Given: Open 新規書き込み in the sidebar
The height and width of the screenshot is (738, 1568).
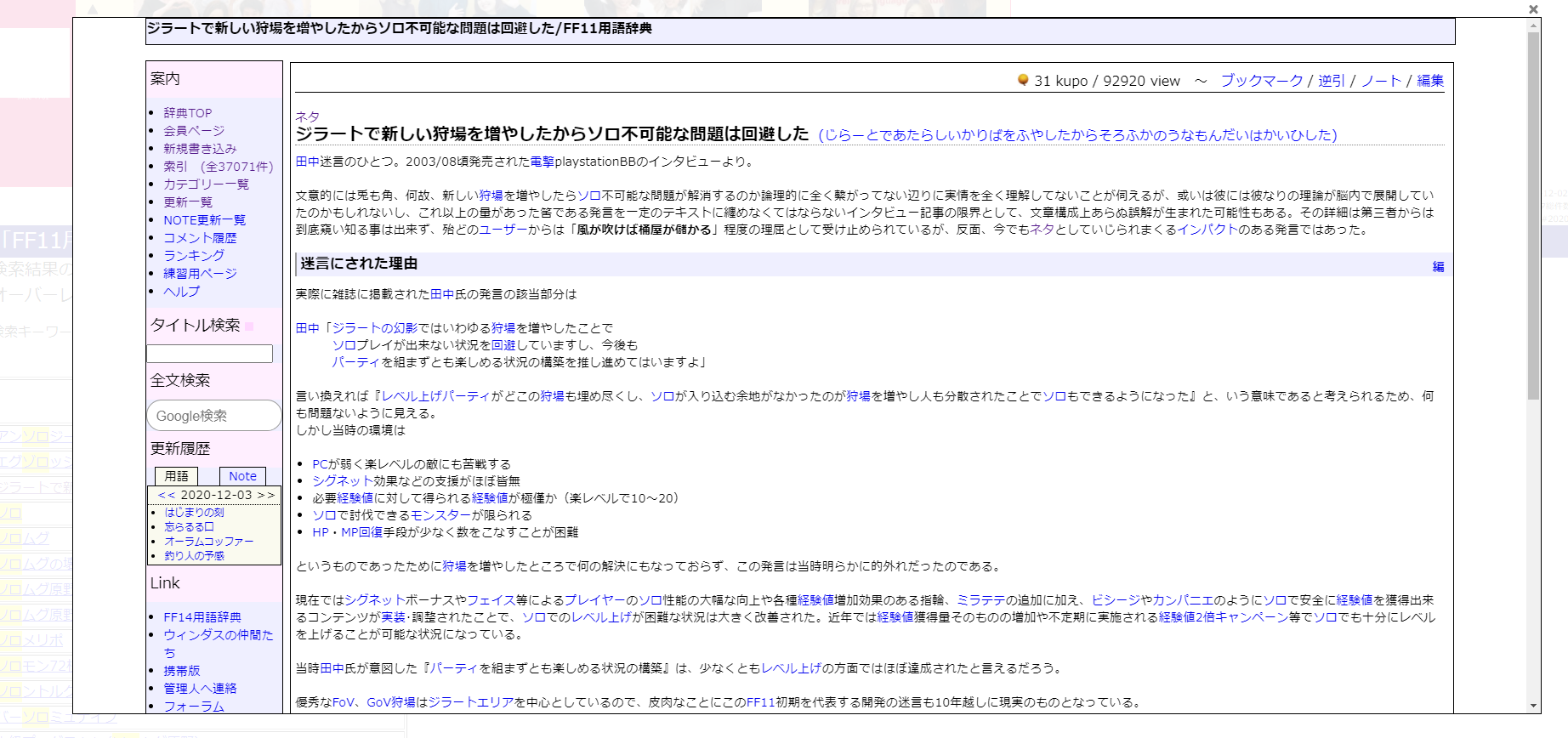Looking at the screenshot, I should (200, 149).
